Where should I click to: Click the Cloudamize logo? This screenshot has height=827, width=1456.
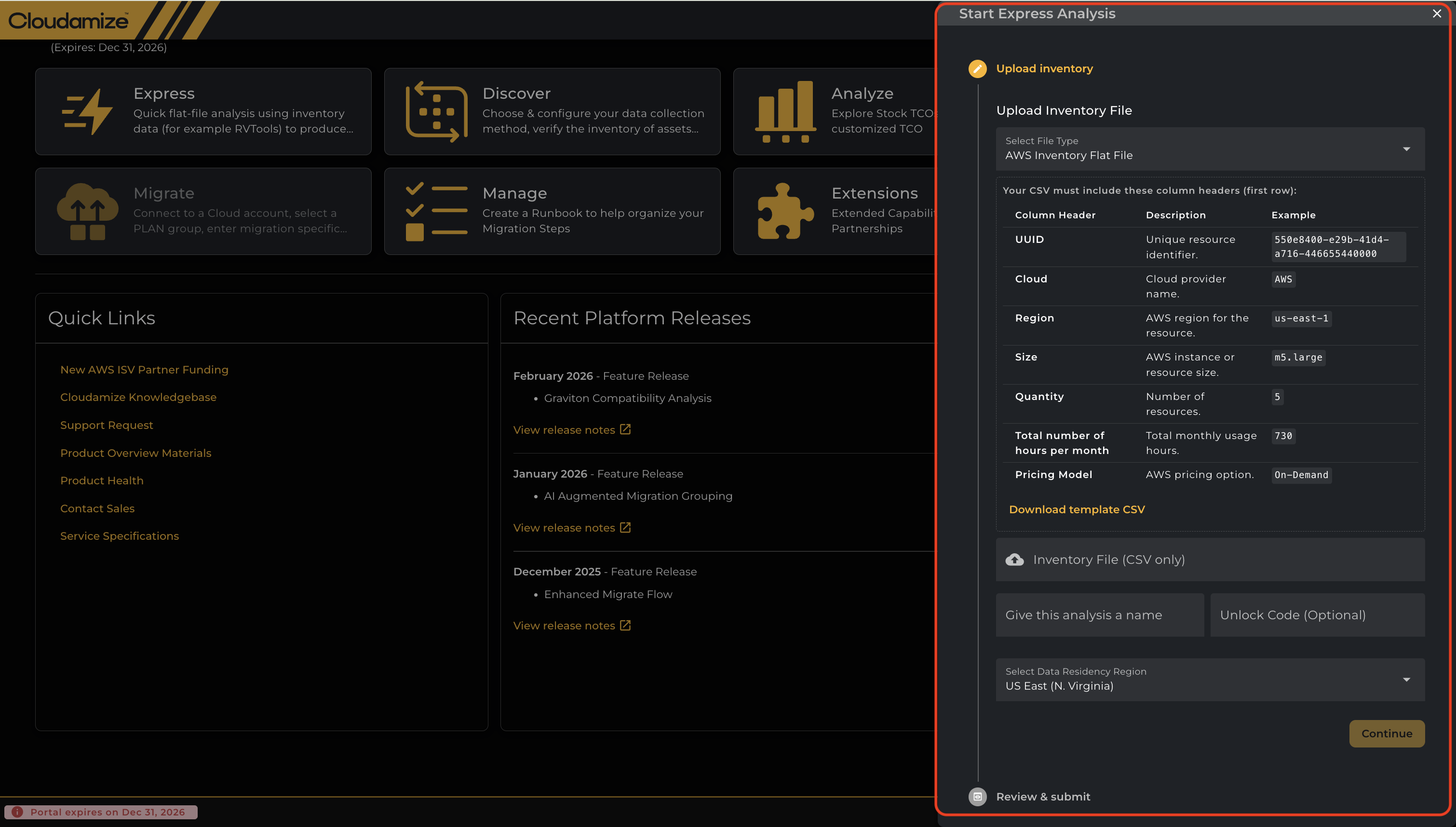68,20
